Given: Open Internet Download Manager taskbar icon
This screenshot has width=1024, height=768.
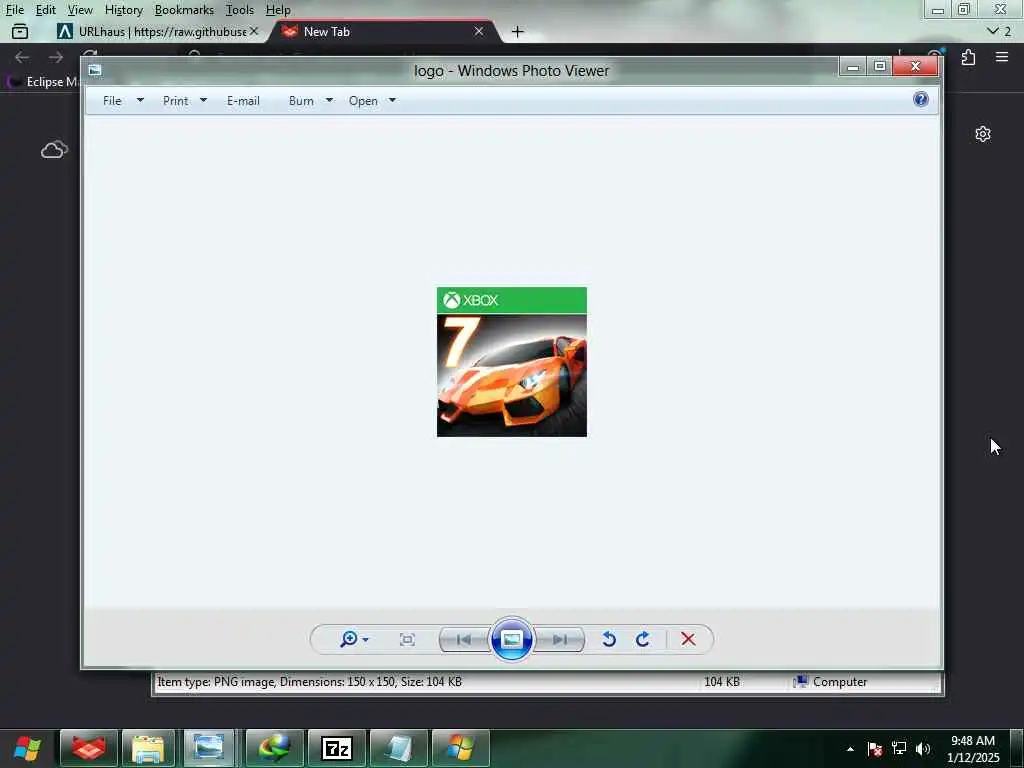Looking at the screenshot, I should [274, 748].
